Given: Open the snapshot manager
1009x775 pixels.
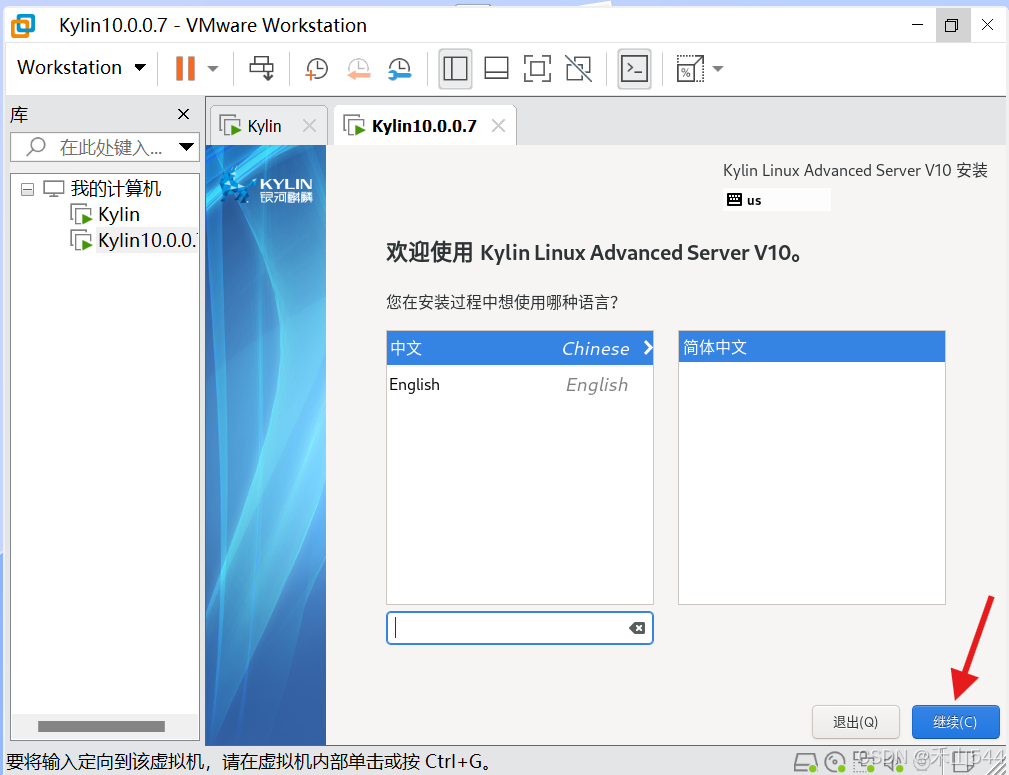Looking at the screenshot, I should tap(400, 68).
